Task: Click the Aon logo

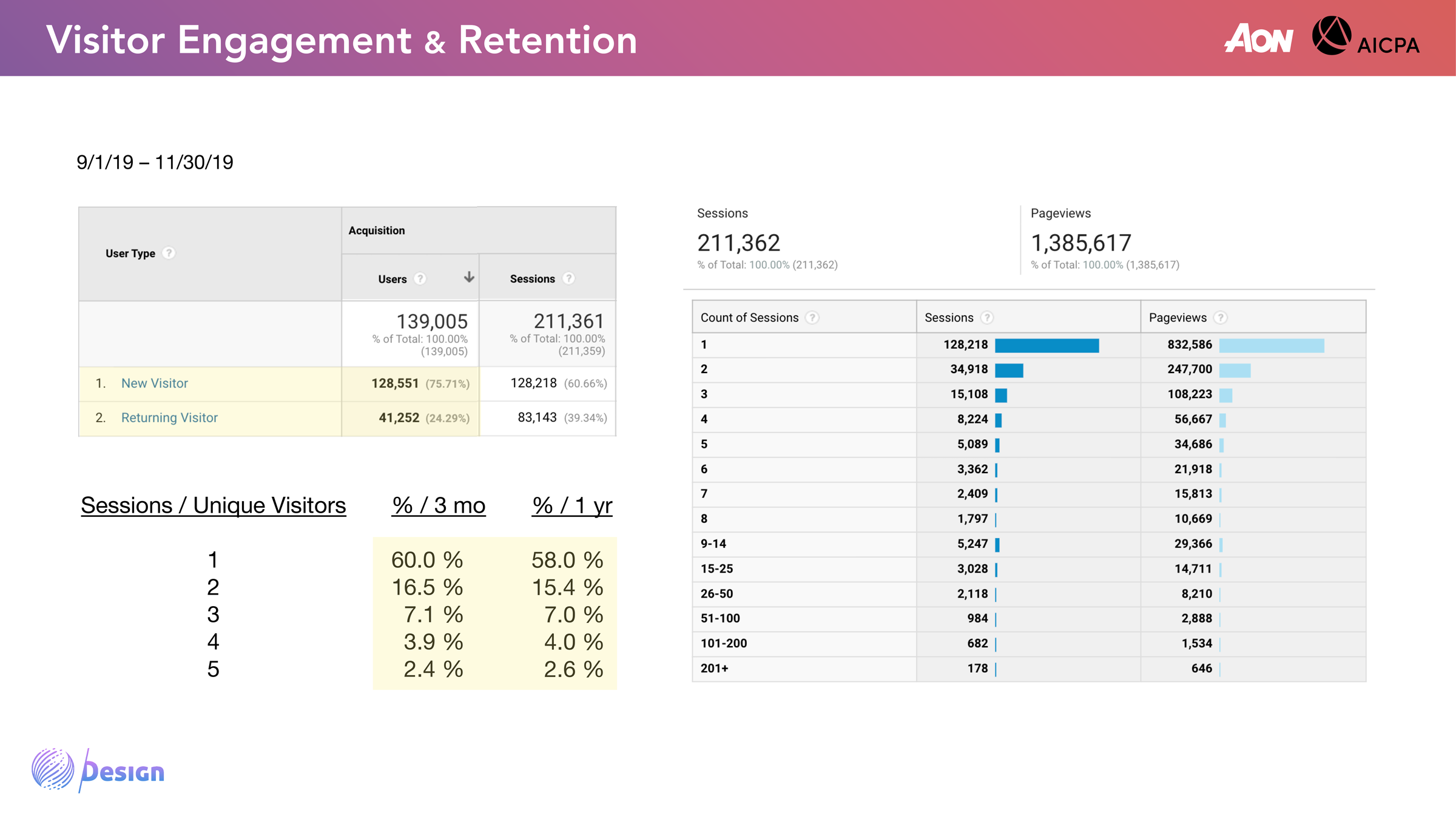Action: click(1259, 39)
